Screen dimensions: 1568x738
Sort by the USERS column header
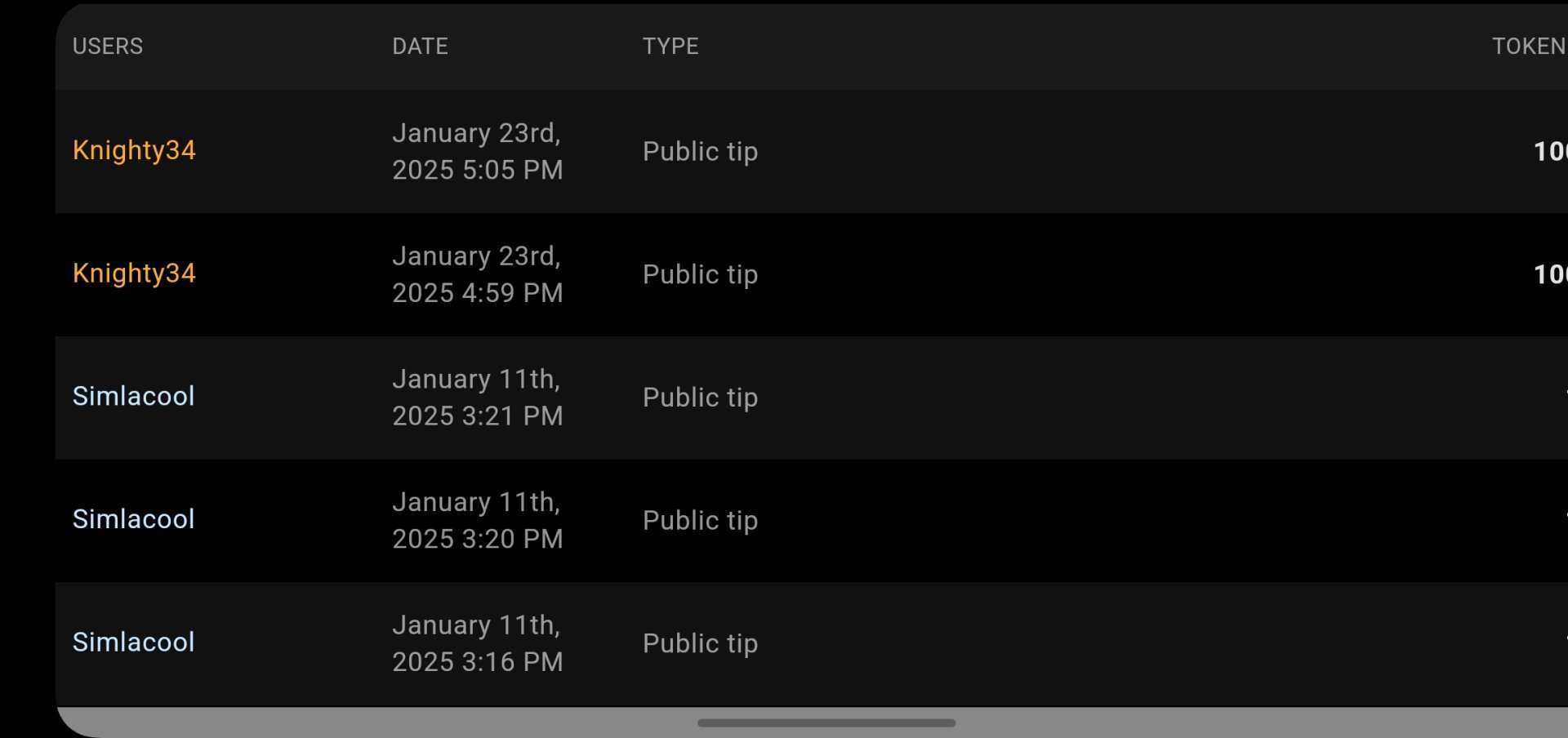[108, 47]
